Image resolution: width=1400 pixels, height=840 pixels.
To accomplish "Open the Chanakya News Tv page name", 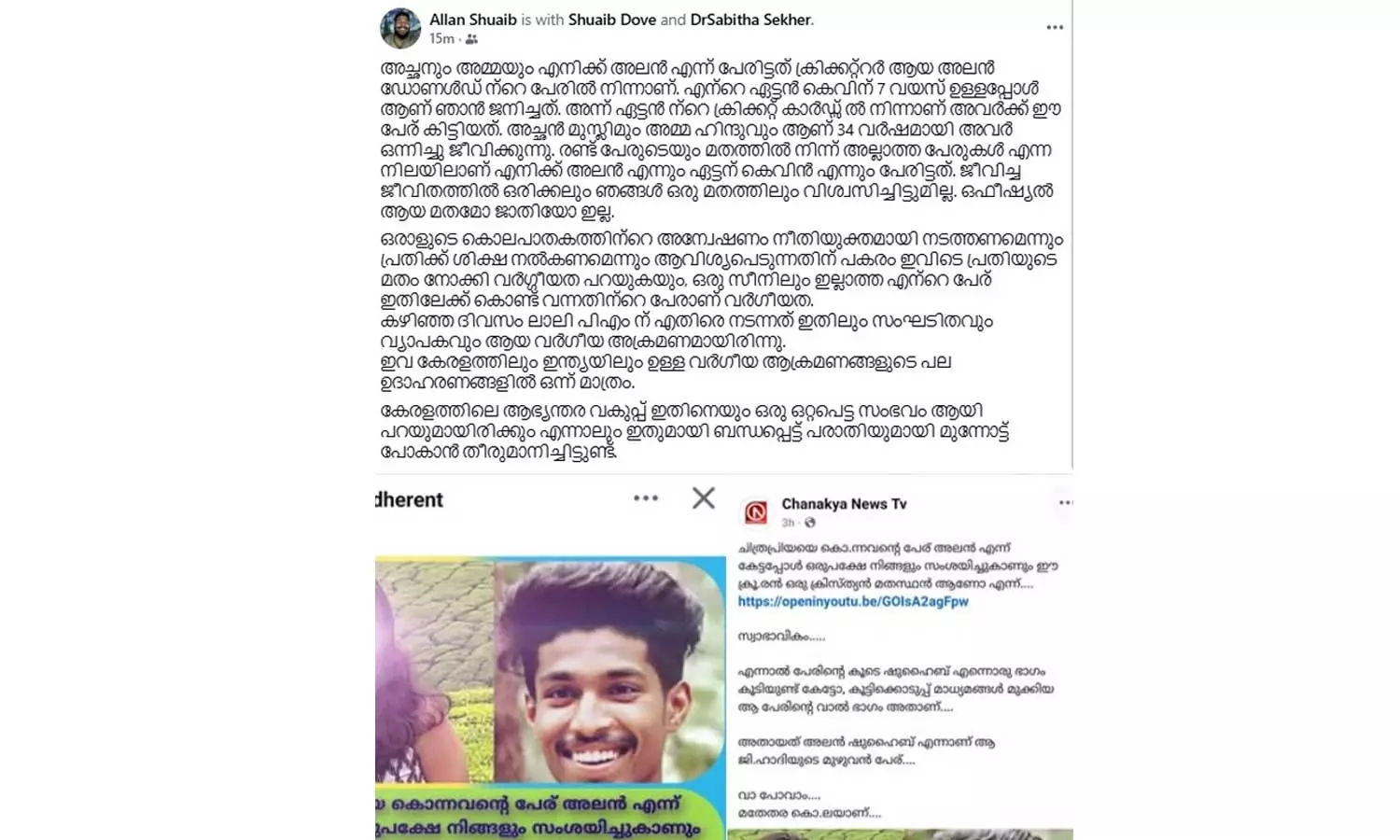I will 844,504.
